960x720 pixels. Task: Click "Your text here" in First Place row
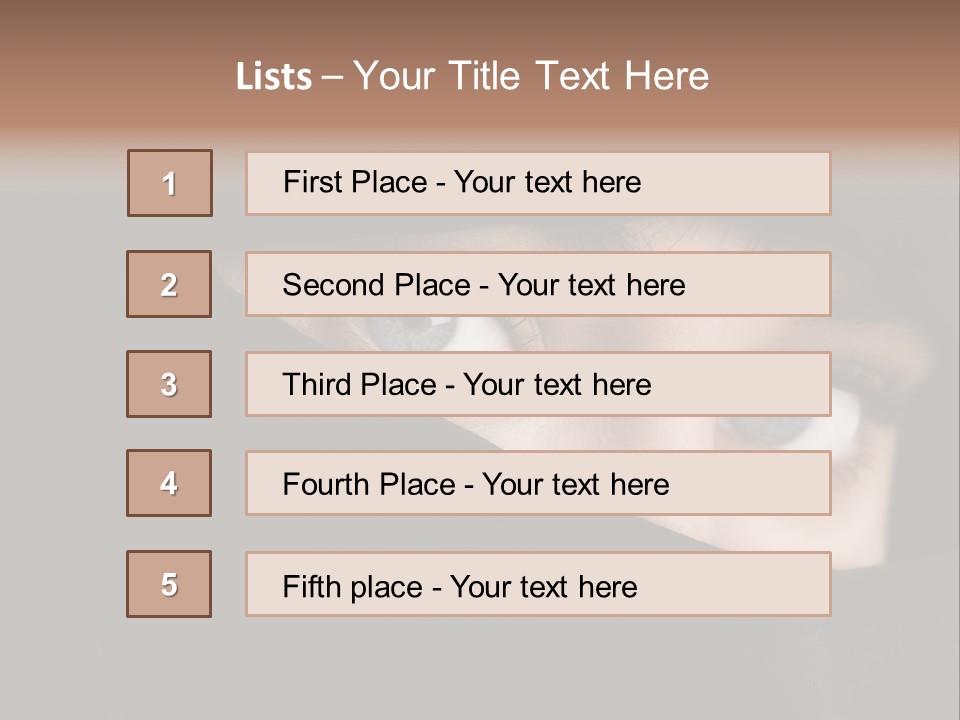[x=547, y=182]
